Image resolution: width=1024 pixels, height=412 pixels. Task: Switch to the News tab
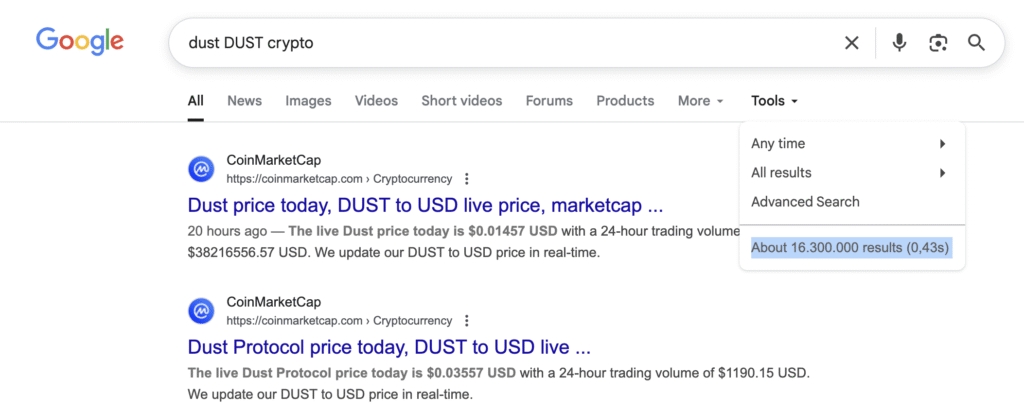point(244,101)
